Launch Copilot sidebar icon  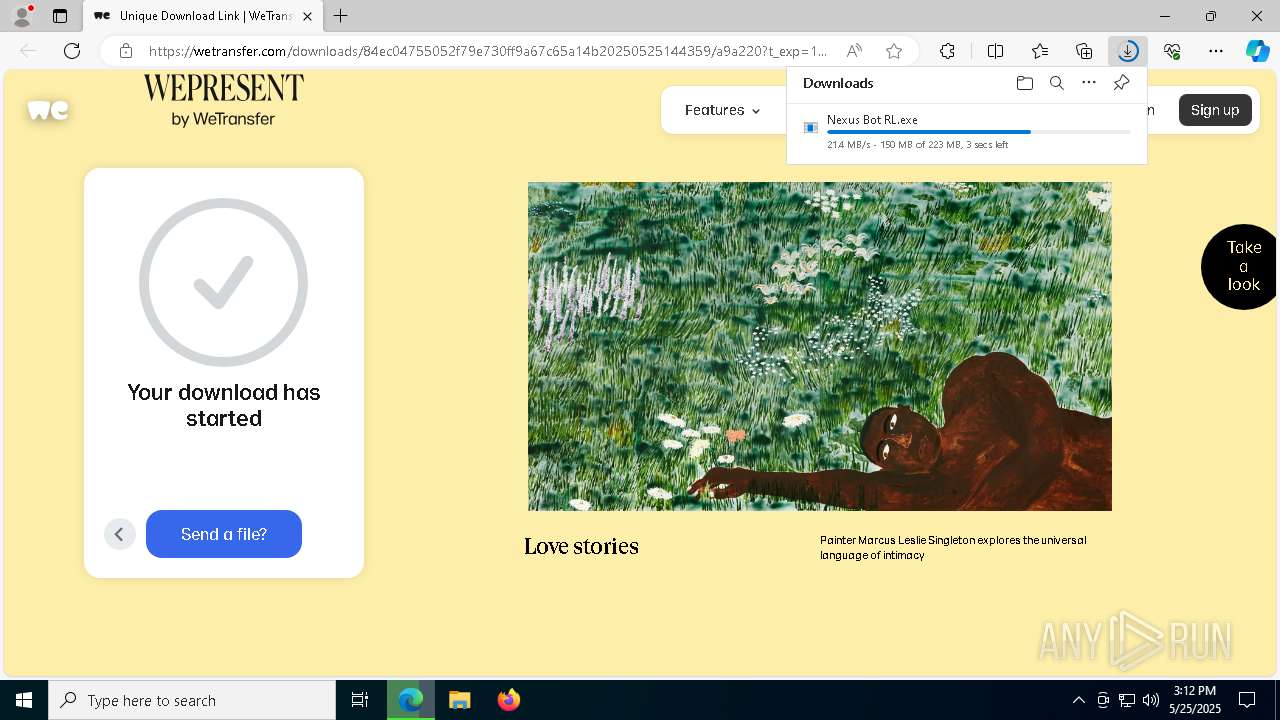pyautogui.click(x=1258, y=51)
